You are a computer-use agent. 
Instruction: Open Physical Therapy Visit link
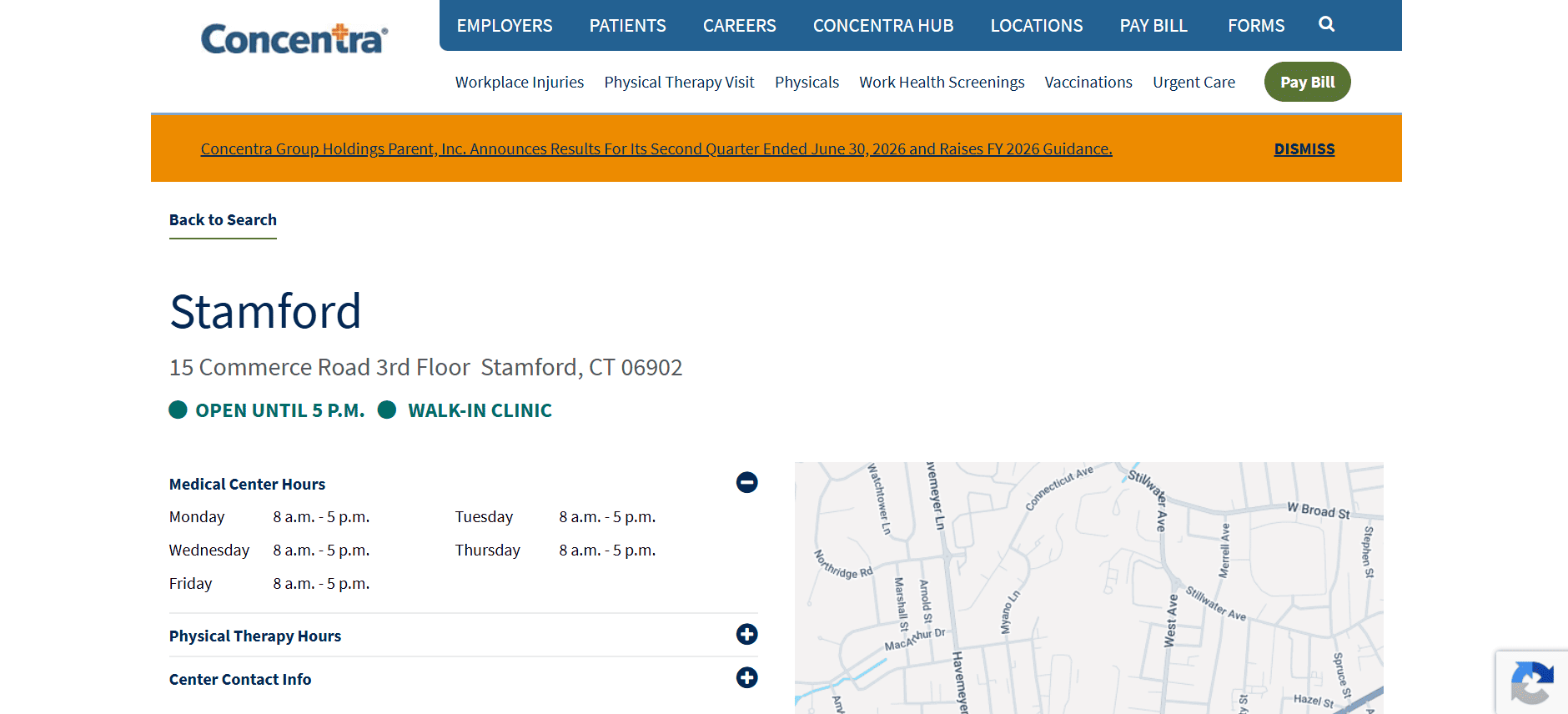click(x=679, y=82)
